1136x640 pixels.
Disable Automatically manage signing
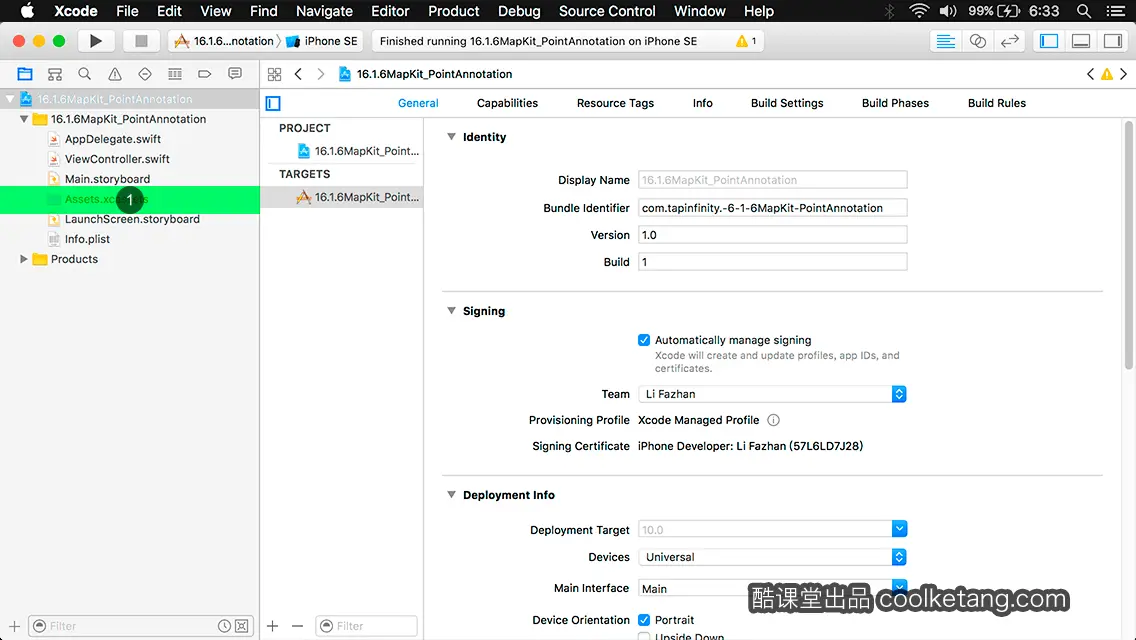tap(644, 340)
